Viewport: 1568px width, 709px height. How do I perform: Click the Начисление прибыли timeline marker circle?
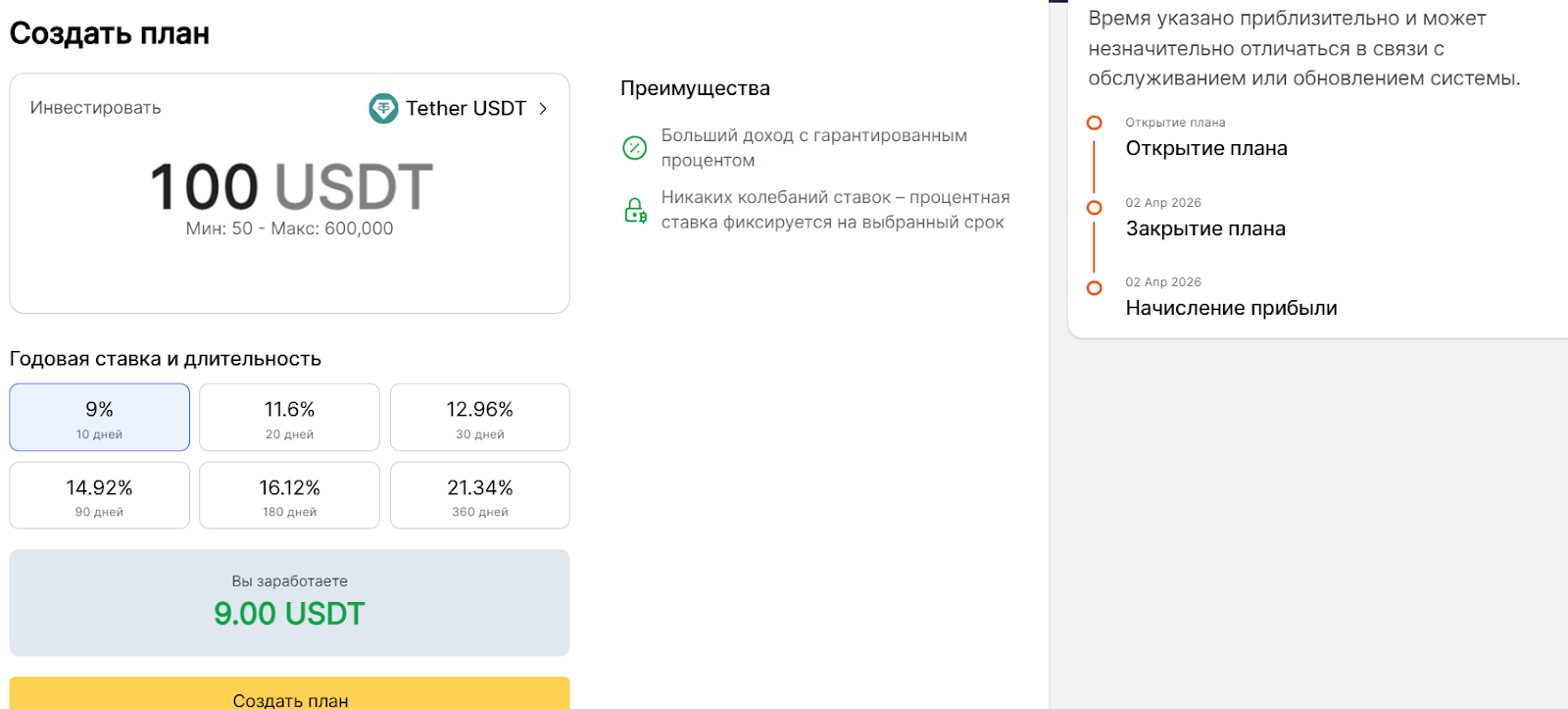tap(1095, 288)
